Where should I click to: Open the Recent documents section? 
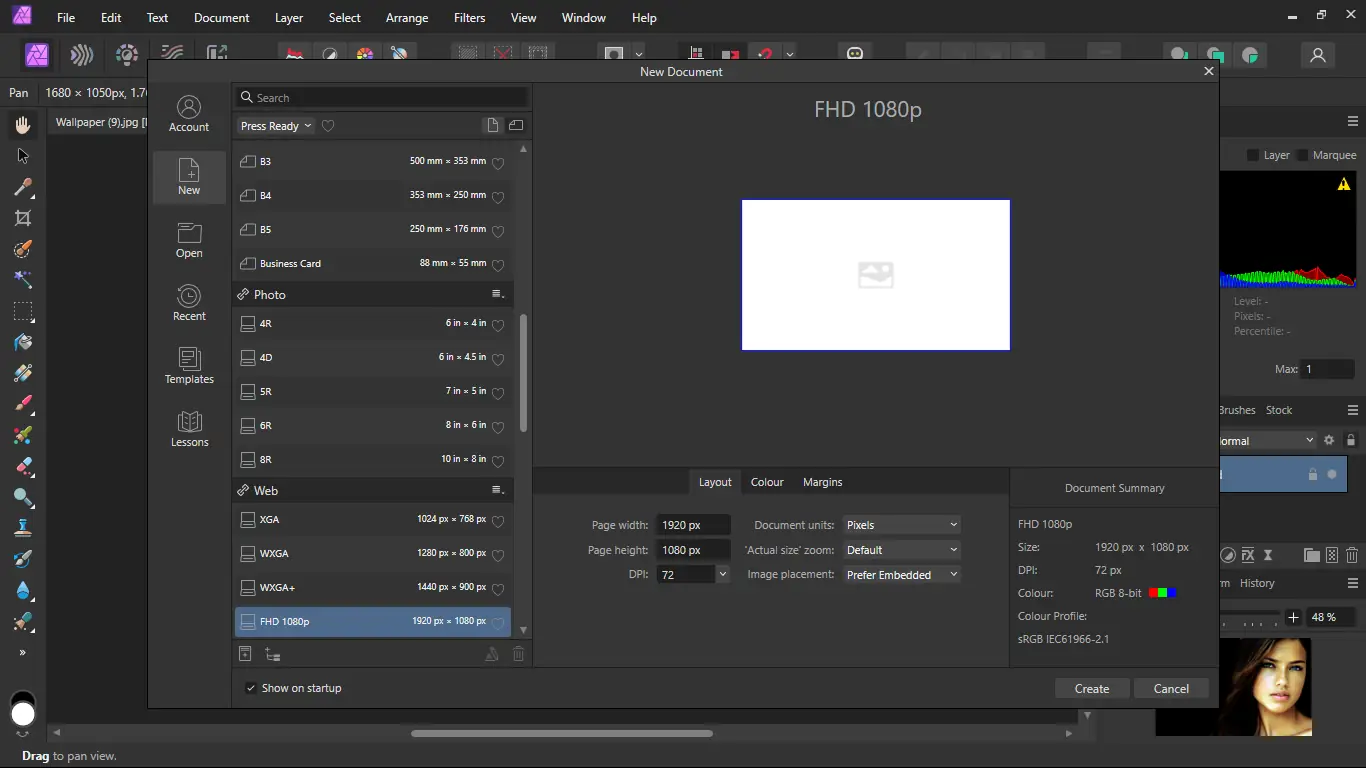[x=189, y=302]
